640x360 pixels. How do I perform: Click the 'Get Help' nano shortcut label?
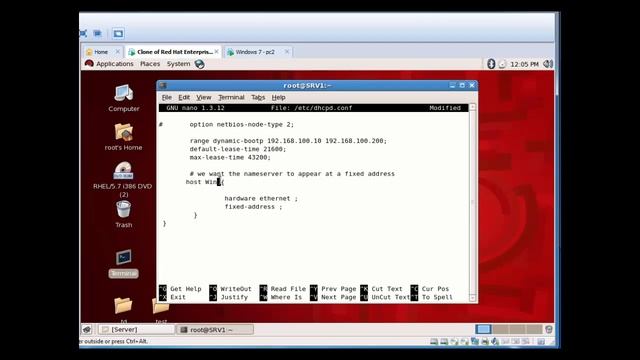tap(186, 289)
